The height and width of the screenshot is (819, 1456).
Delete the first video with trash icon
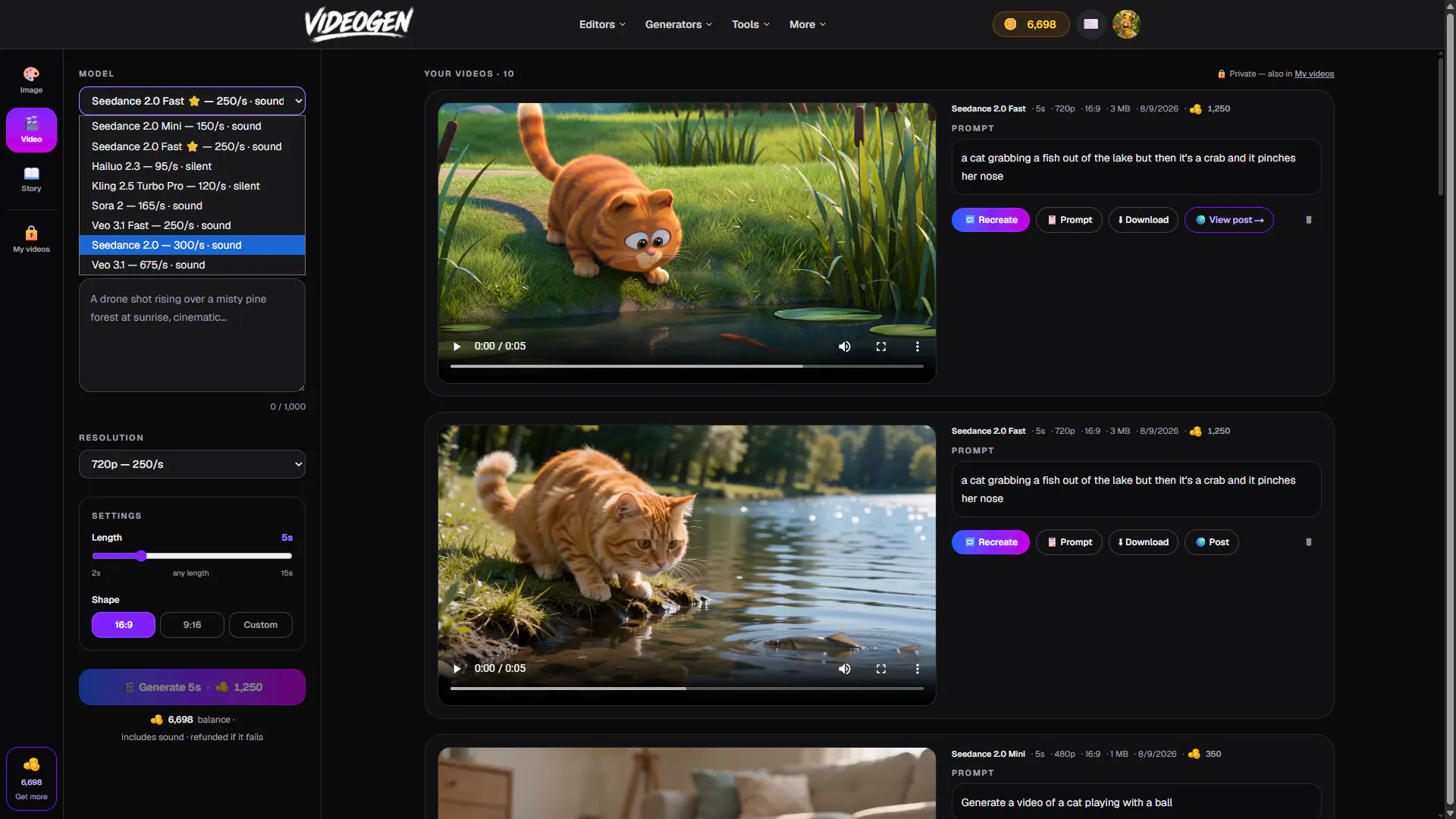pos(1308,220)
